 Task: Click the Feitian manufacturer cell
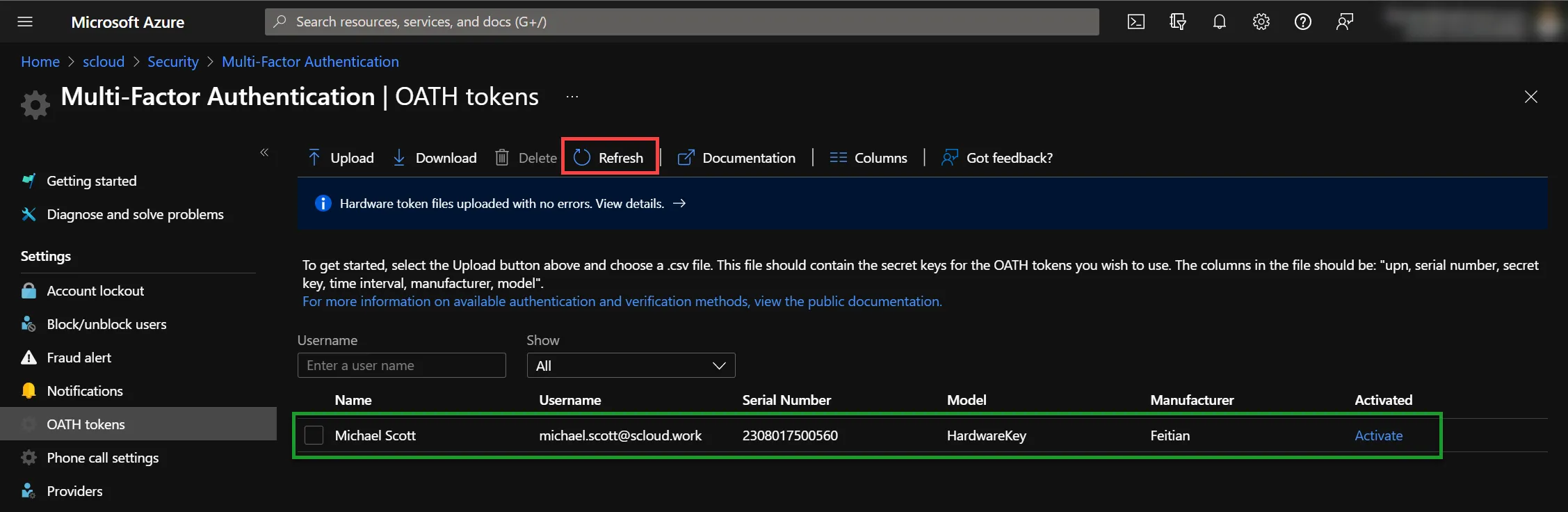(x=1170, y=435)
